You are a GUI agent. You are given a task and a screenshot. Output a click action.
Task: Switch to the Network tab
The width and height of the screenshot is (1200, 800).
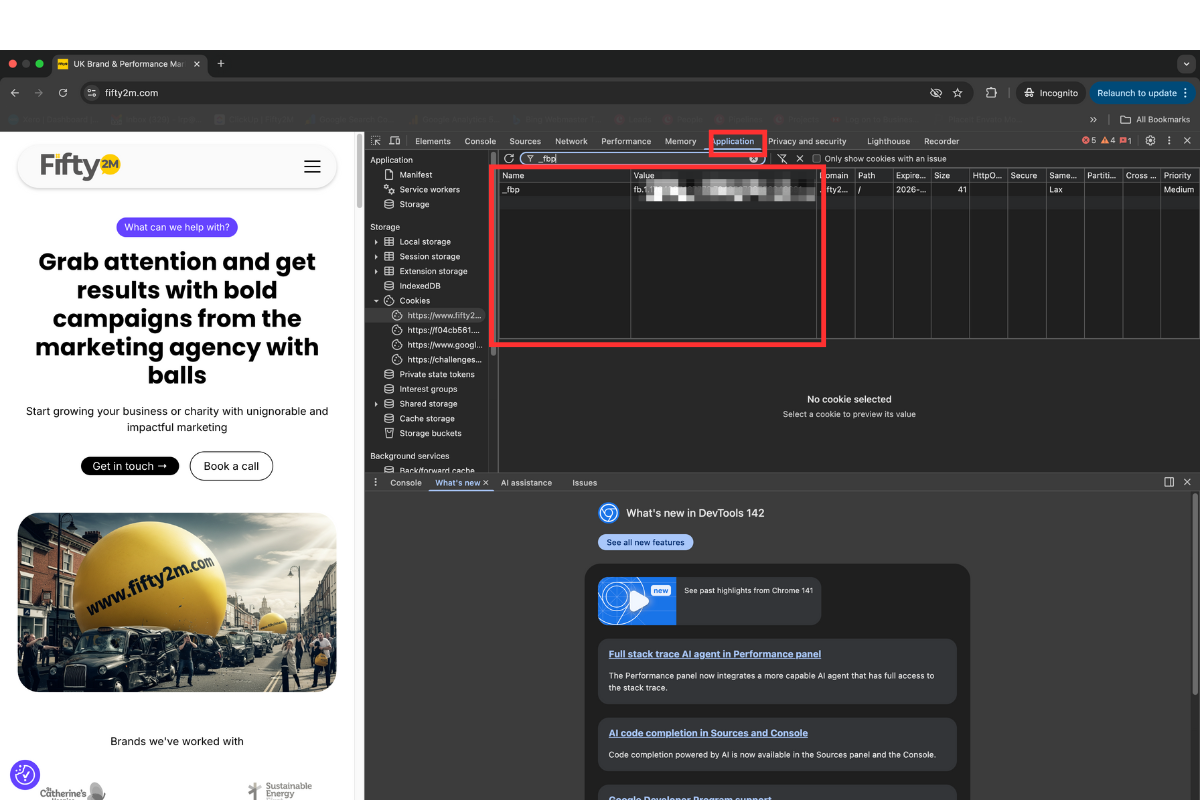click(571, 141)
